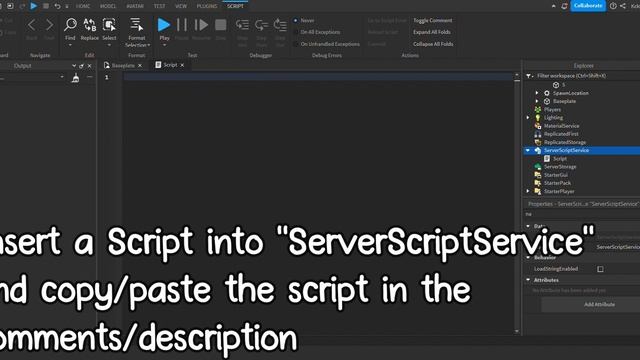Navigate Back with the left arrow
Screen dimensions: 640x360
31,25
